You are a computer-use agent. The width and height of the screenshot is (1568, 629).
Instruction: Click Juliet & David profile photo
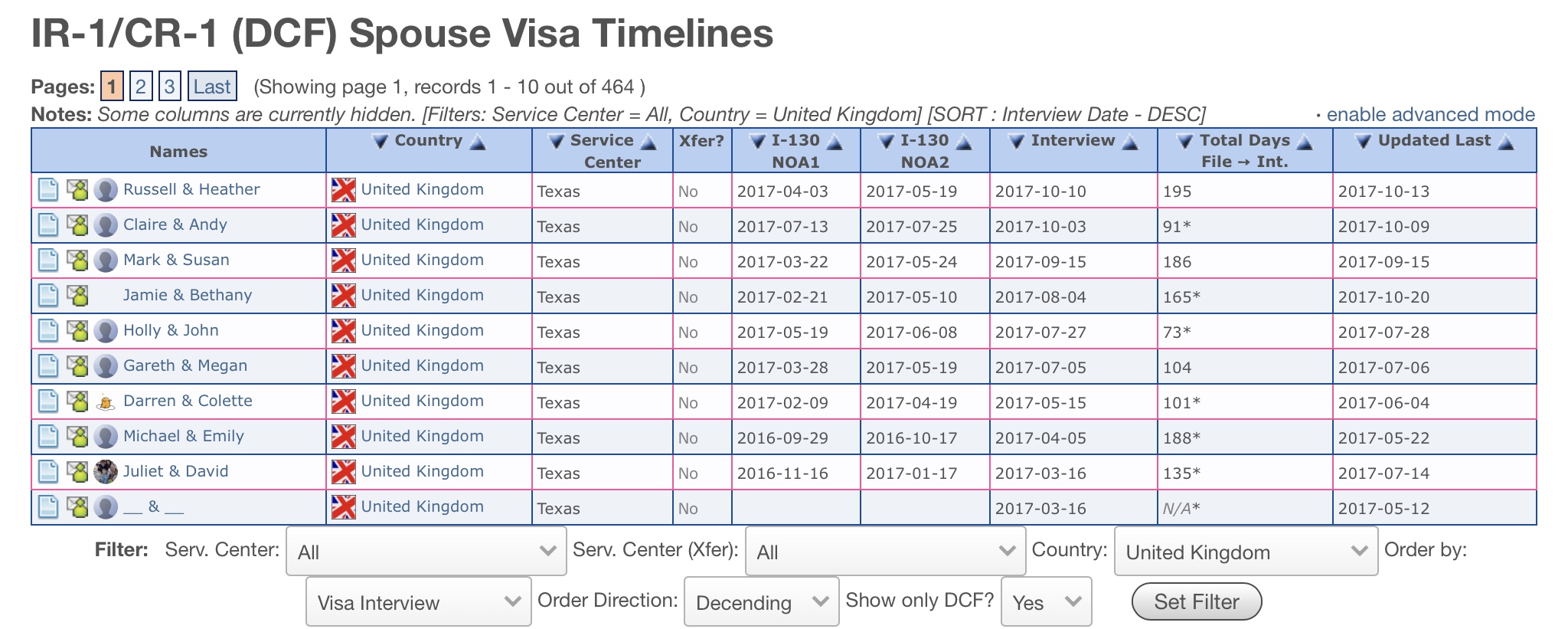point(106,471)
